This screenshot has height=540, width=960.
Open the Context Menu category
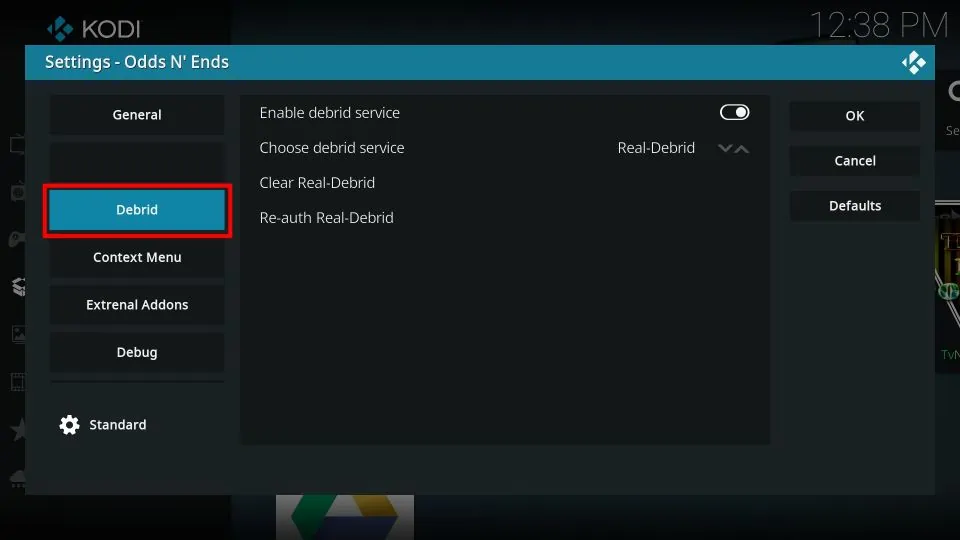[137, 257]
